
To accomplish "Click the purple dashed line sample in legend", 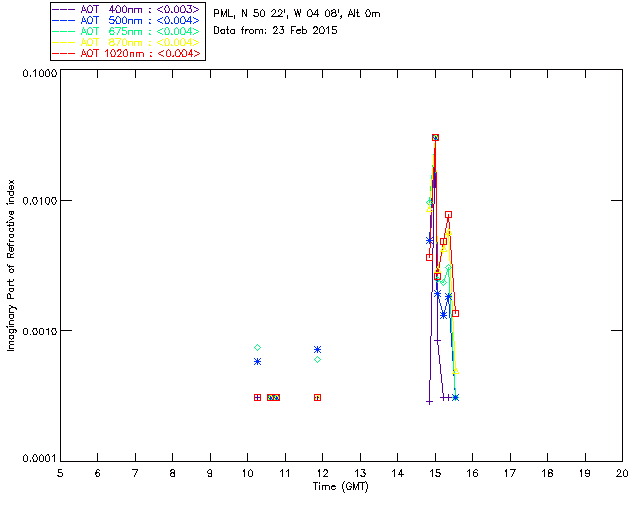I will pos(64,9).
